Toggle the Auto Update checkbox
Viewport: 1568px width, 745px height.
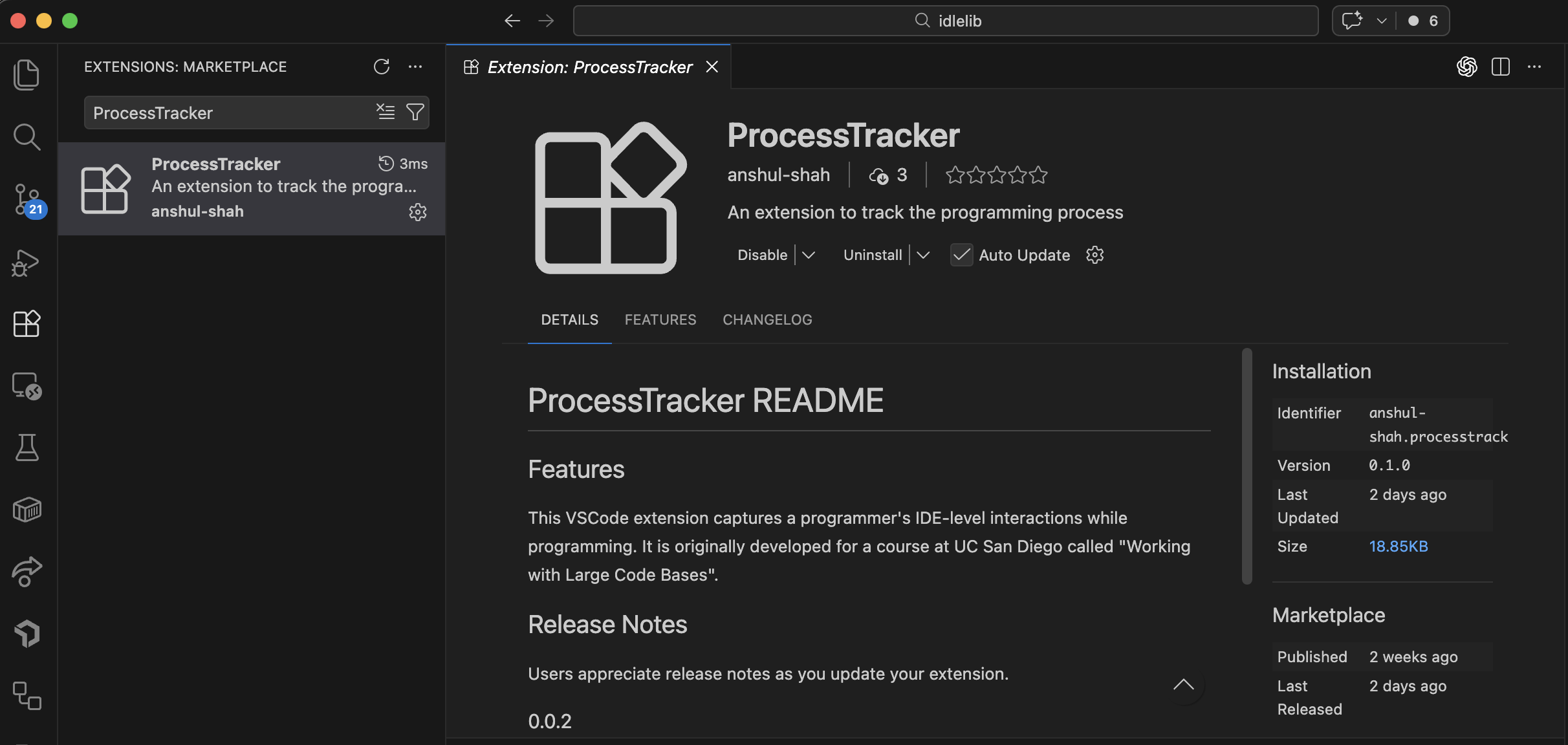tap(961, 255)
